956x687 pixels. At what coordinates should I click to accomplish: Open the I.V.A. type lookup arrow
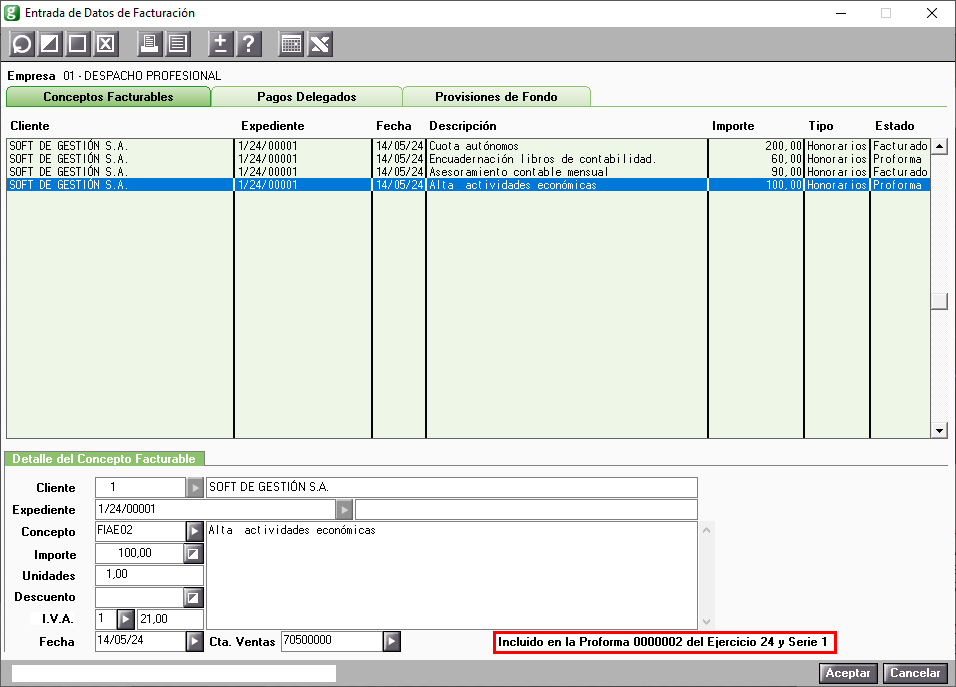pyautogui.click(x=126, y=619)
